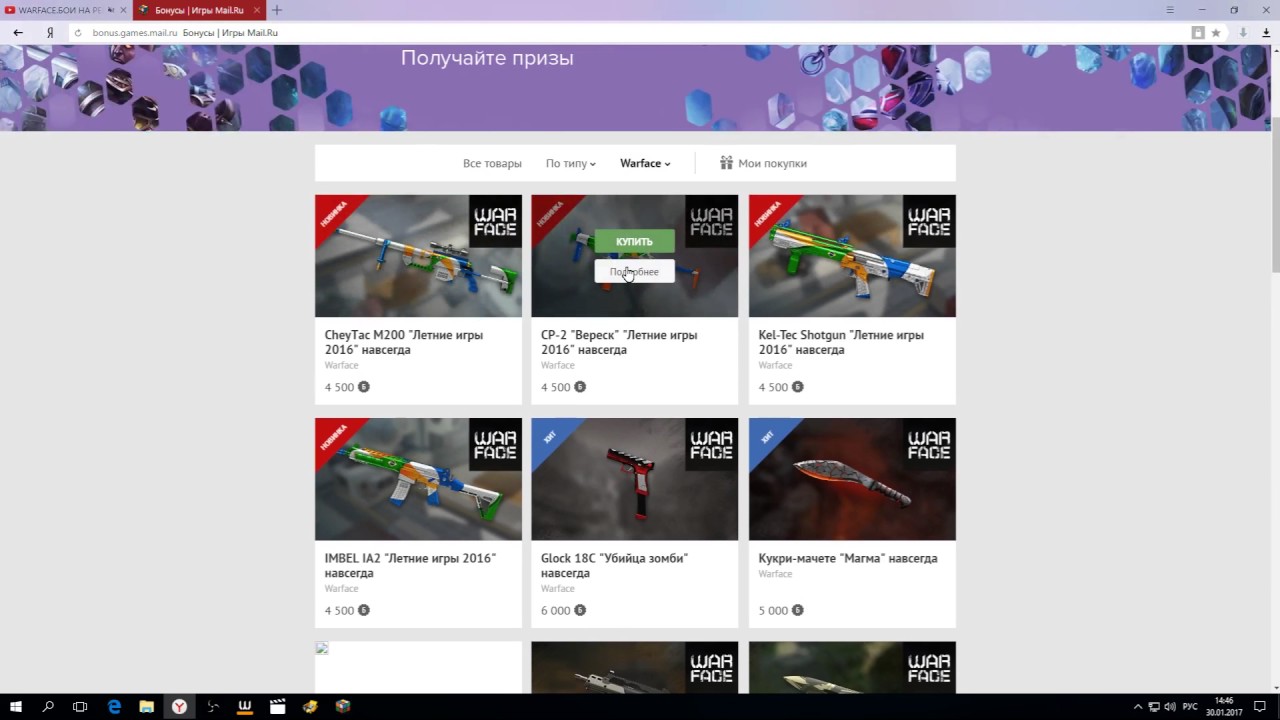1280x720 pixels.
Task: Click the gift icon beside Мои покупки
Action: point(726,163)
